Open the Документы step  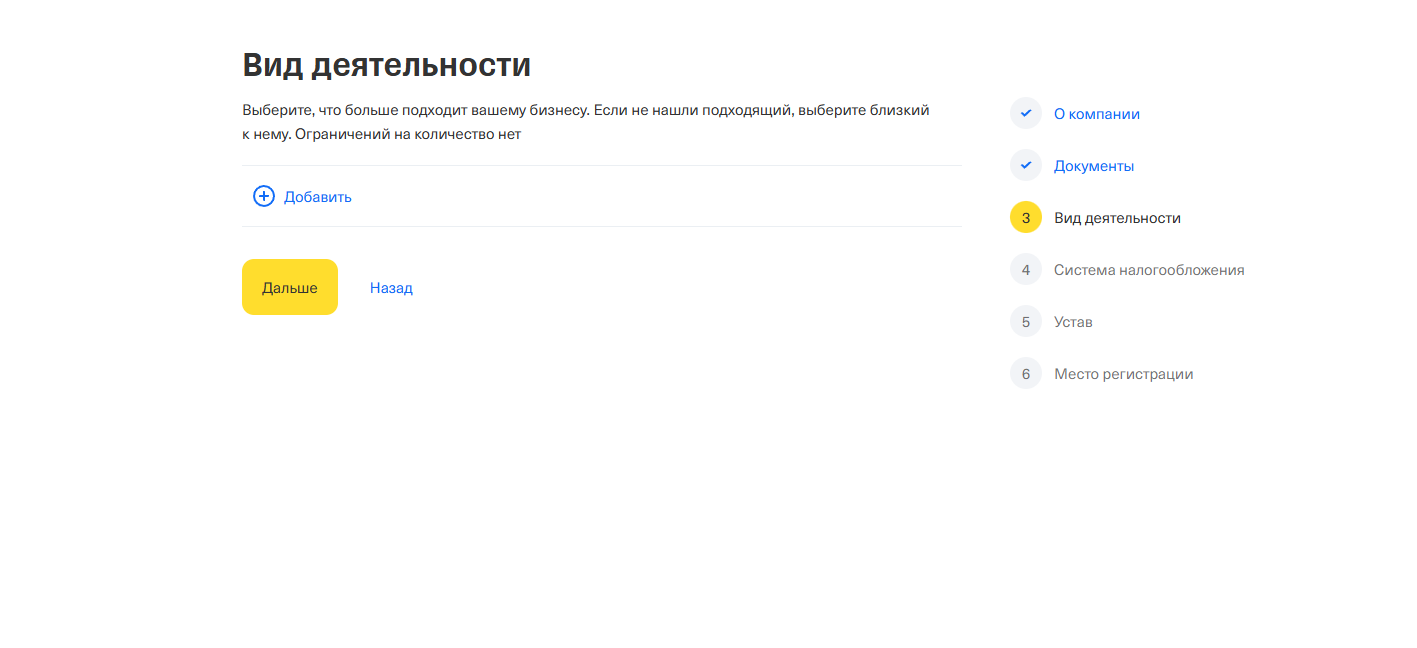(1094, 166)
